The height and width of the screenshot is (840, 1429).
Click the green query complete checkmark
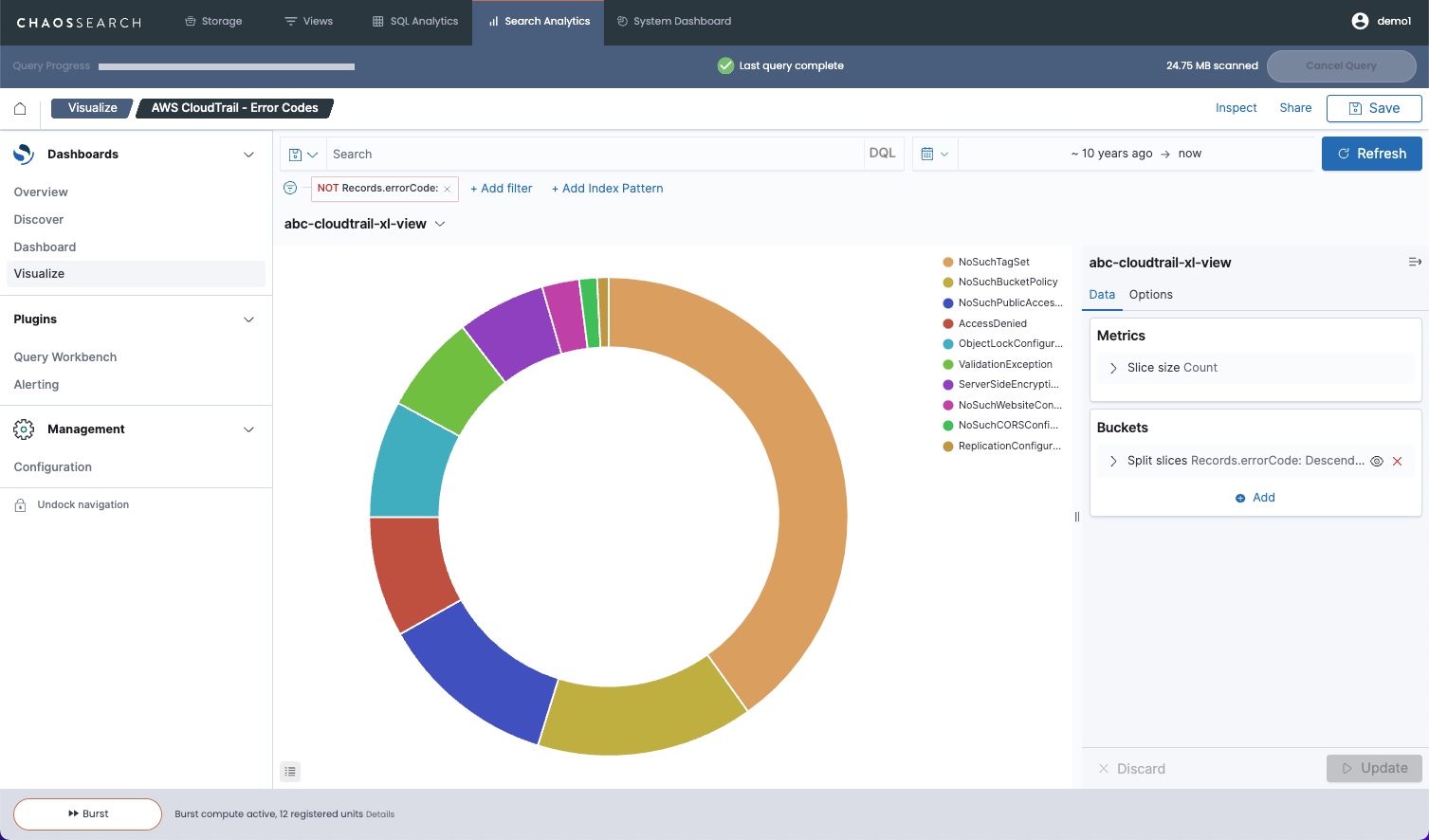pos(725,65)
